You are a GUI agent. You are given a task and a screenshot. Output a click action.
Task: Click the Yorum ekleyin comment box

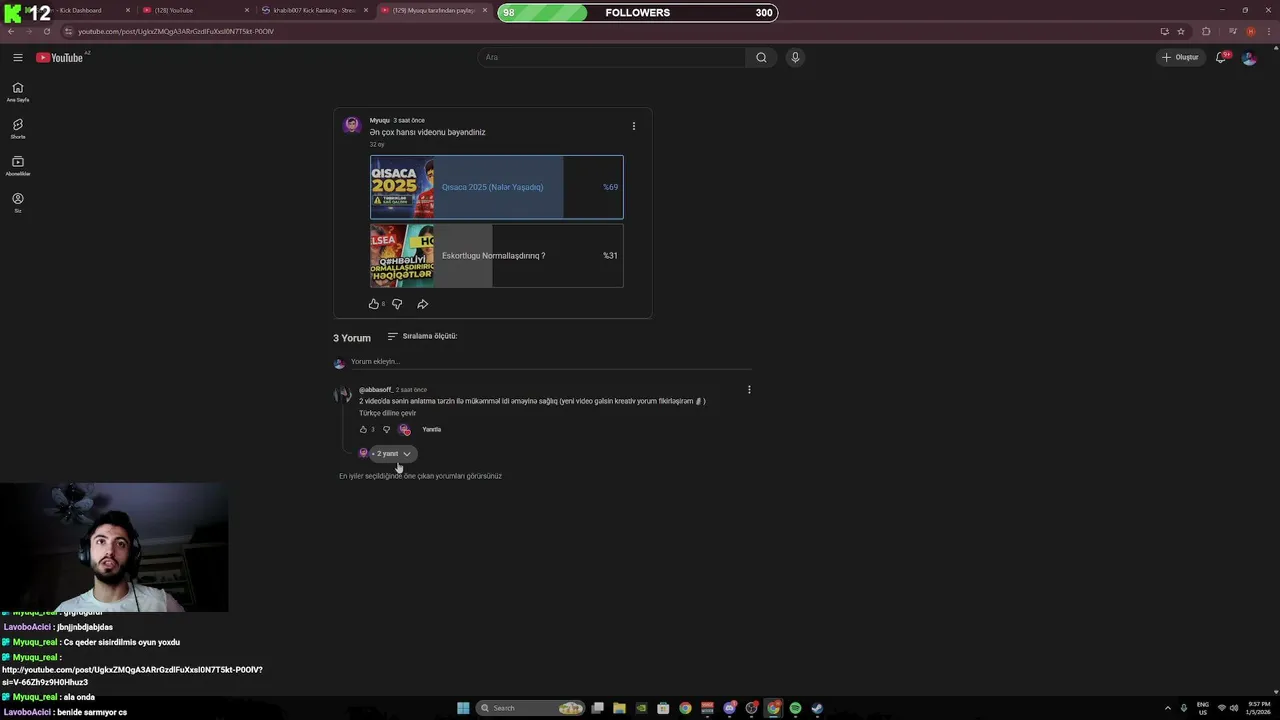[550, 361]
